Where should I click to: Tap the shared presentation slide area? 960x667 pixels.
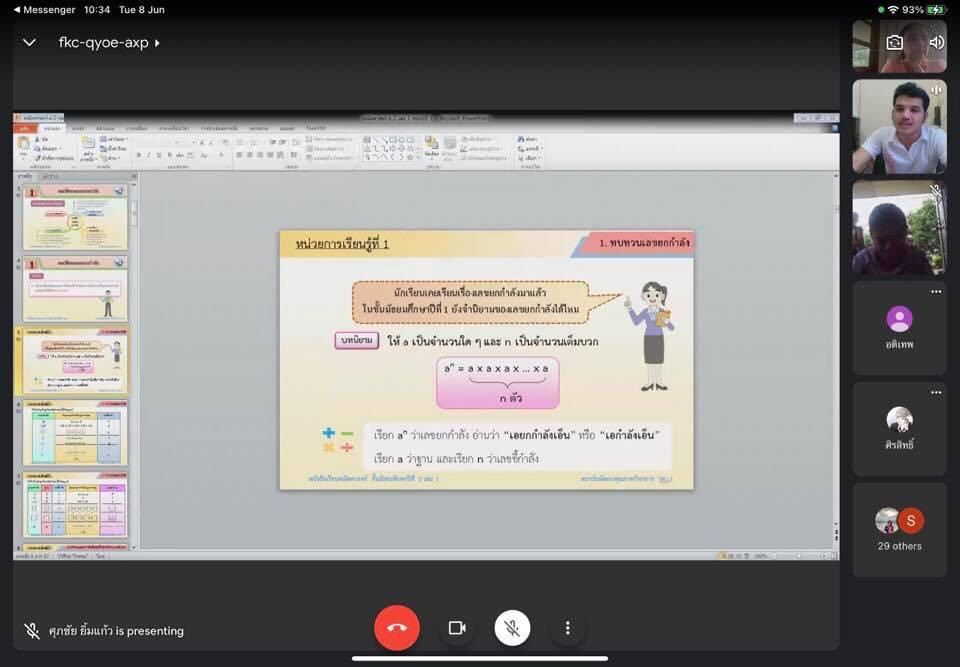pos(485,360)
